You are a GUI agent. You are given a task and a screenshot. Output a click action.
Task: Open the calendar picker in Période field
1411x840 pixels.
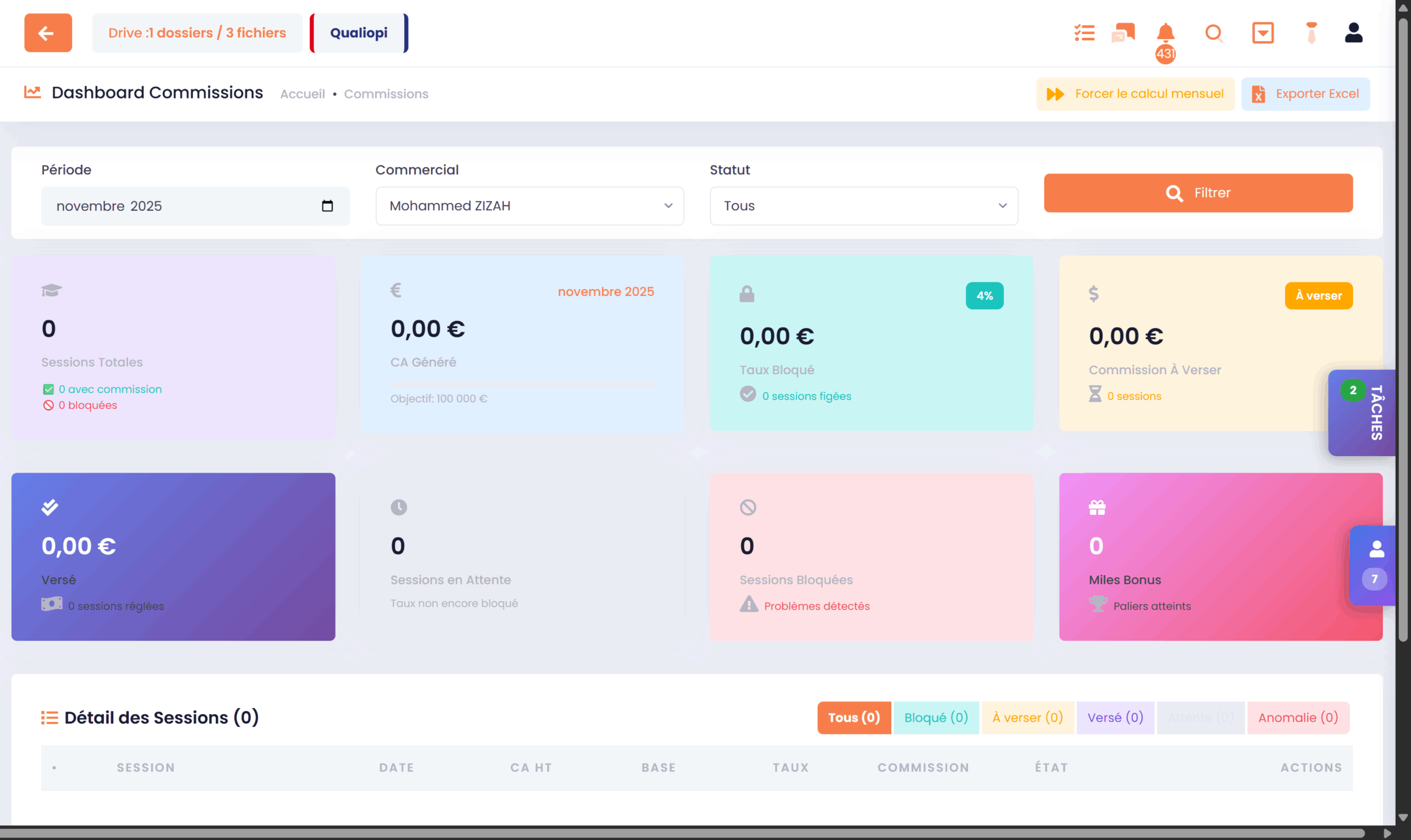327,206
